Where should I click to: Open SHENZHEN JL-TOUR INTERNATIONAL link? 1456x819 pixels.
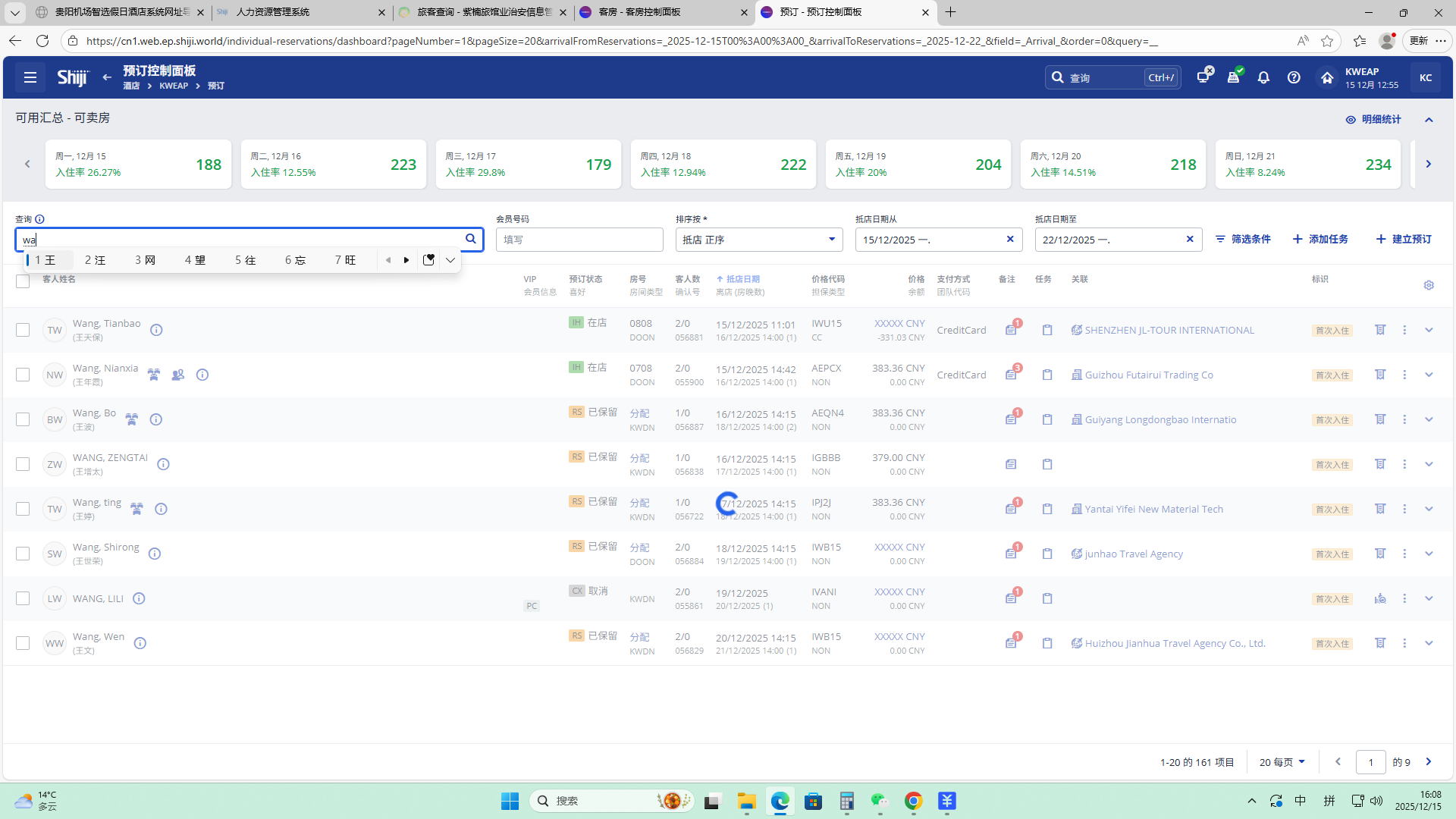pyautogui.click(x=1169, y=330)
